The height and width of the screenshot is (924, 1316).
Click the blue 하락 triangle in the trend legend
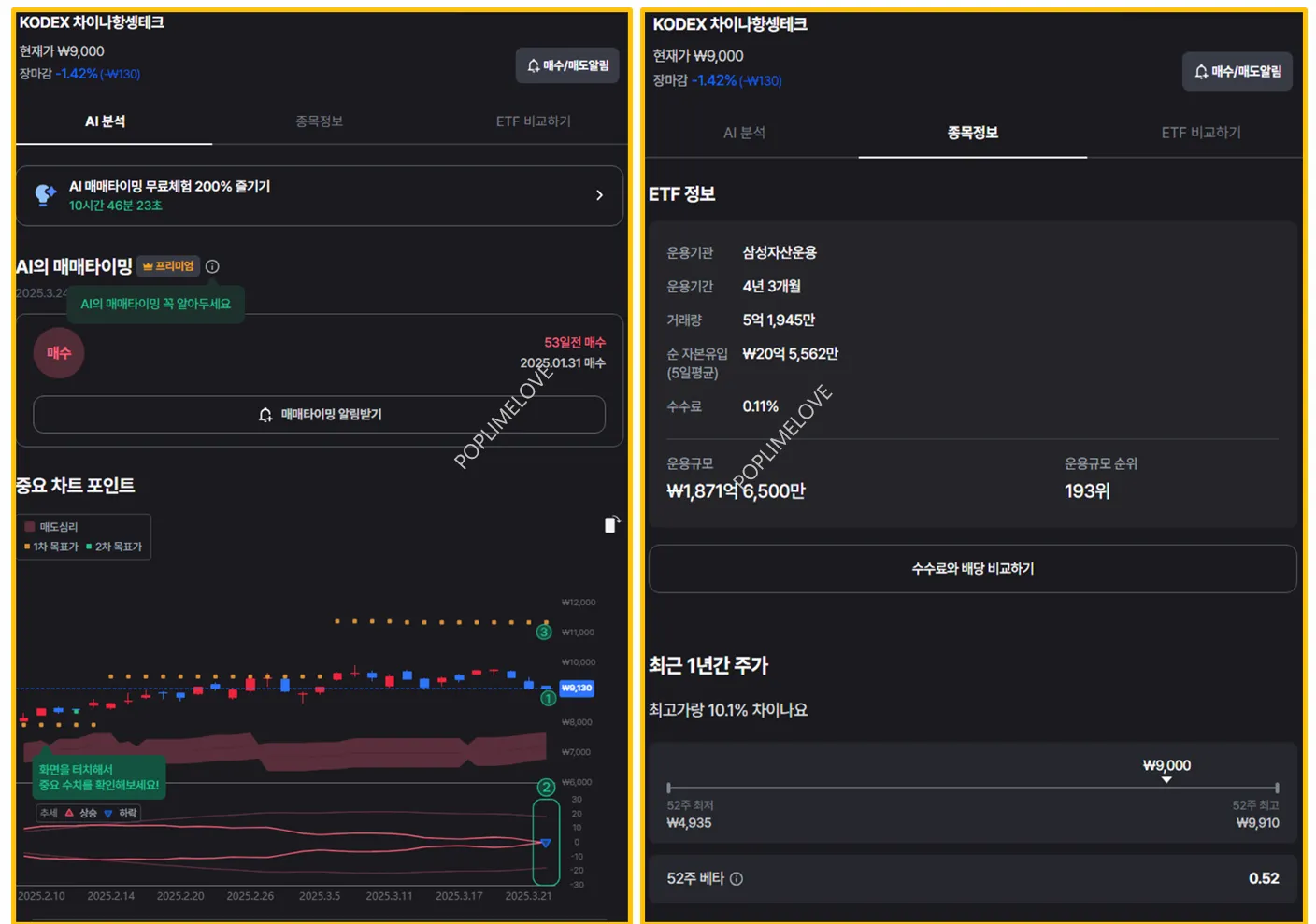[x=108, y=813]
